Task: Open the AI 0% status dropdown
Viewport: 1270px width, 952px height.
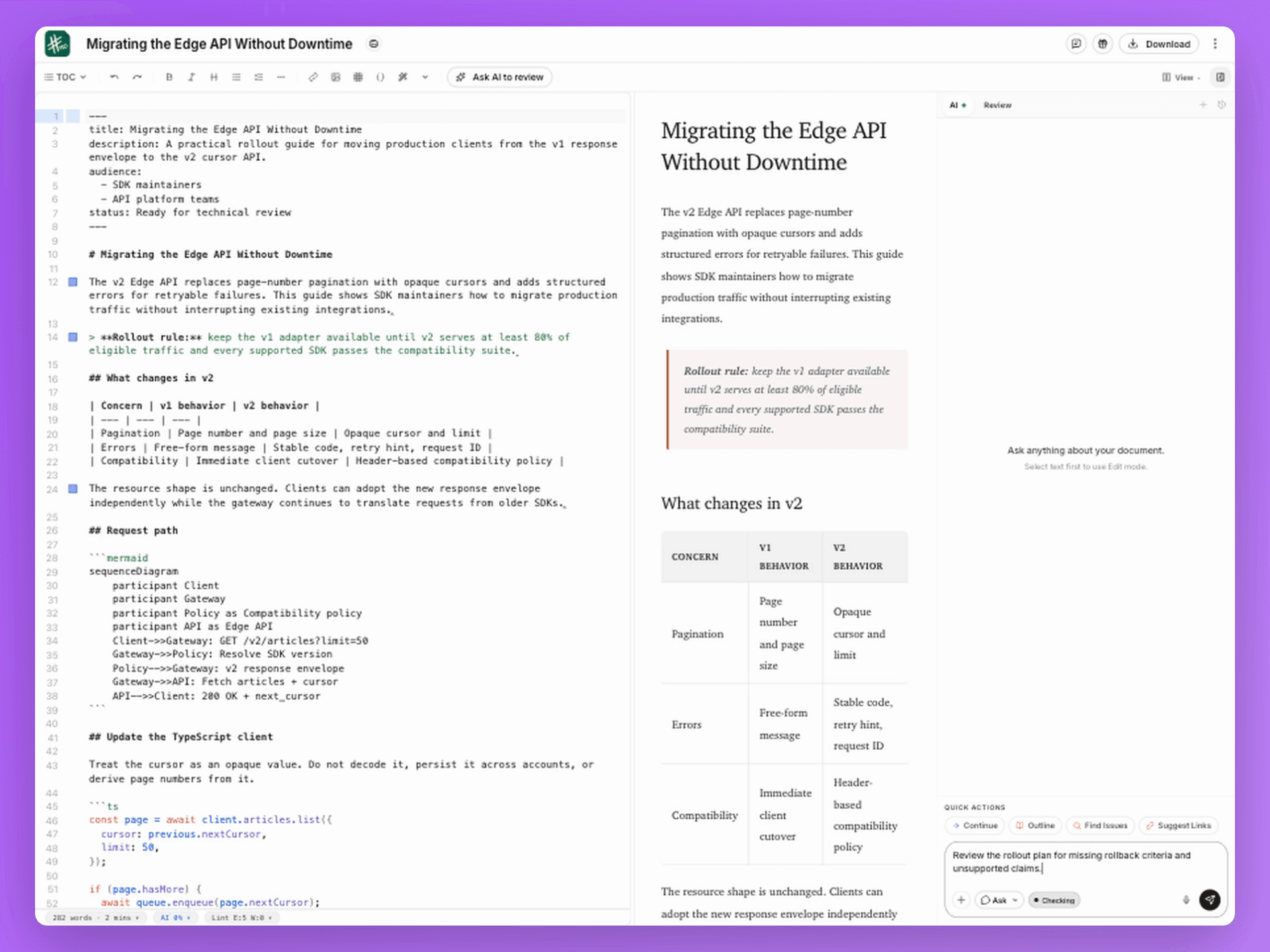Action: point(175,918)
